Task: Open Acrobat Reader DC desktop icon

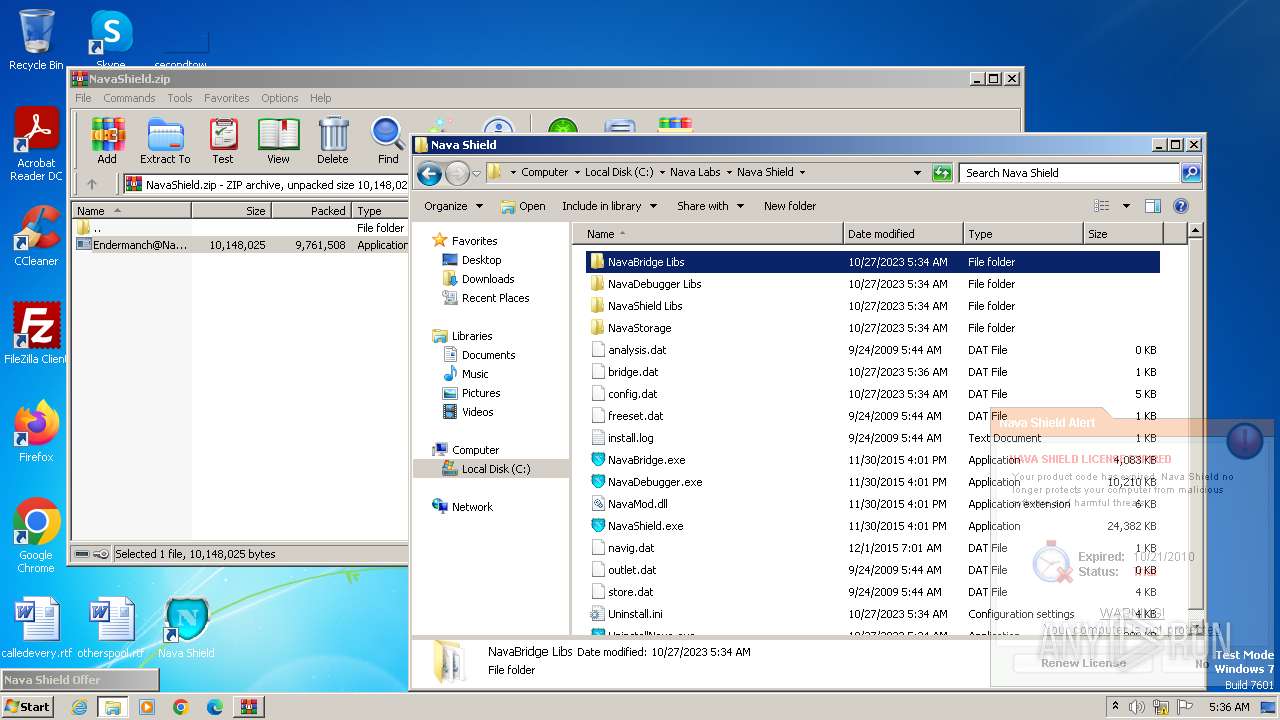Action: point(36,145)
